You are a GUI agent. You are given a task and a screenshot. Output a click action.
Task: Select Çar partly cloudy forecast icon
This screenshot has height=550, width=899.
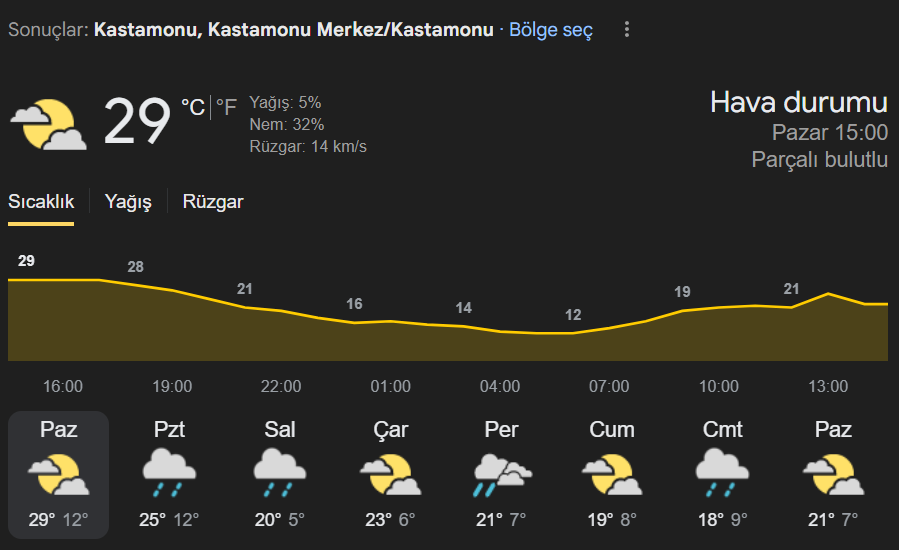390,474
